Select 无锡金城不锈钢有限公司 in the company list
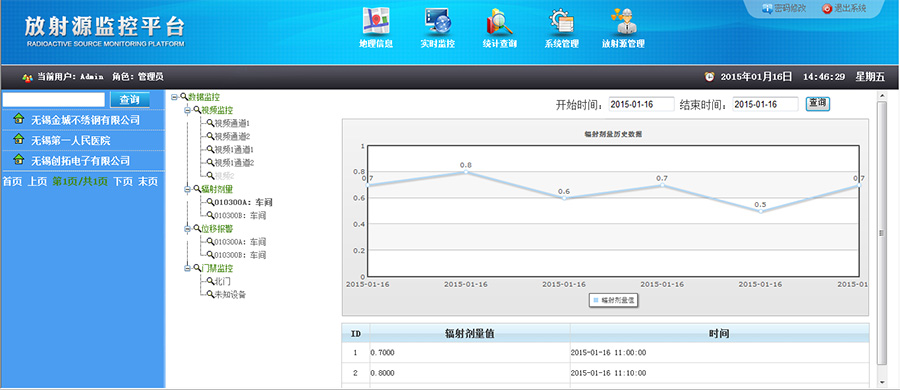The height and width of the screenshot is (390, 900). 85,120
